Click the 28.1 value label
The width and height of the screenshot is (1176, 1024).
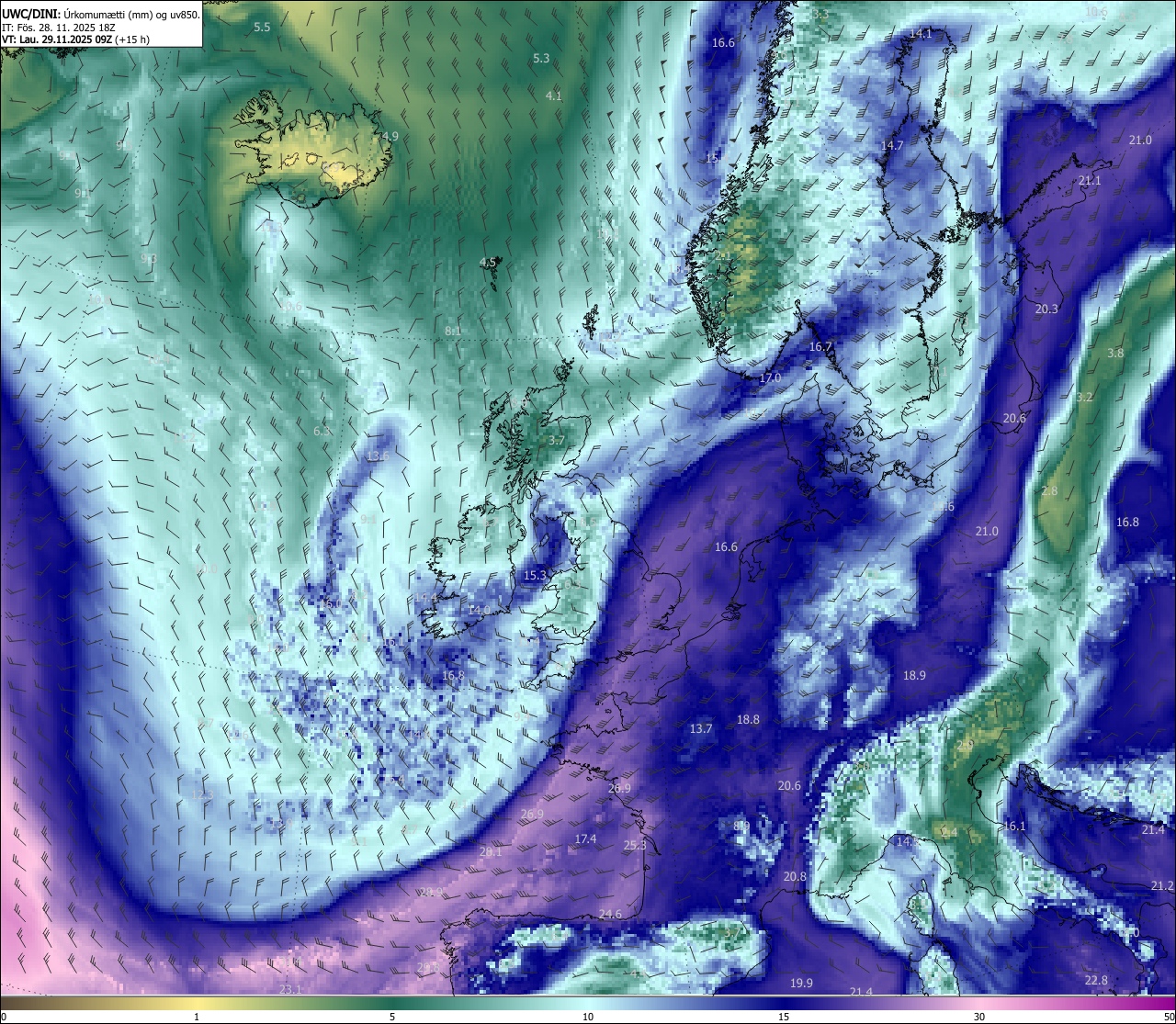pyautogui.click(x=491, y=851)
